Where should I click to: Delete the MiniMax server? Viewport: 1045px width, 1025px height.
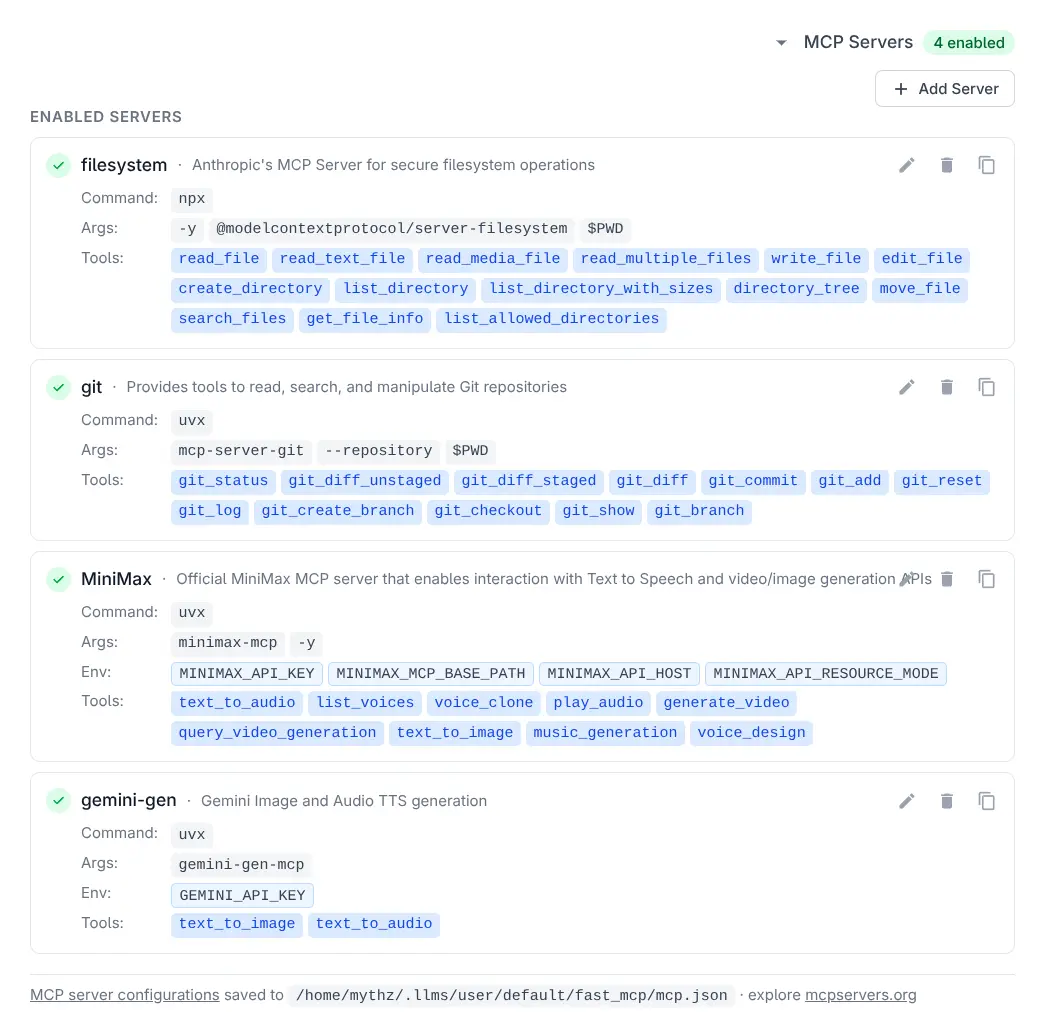click(x=947, y=579)
